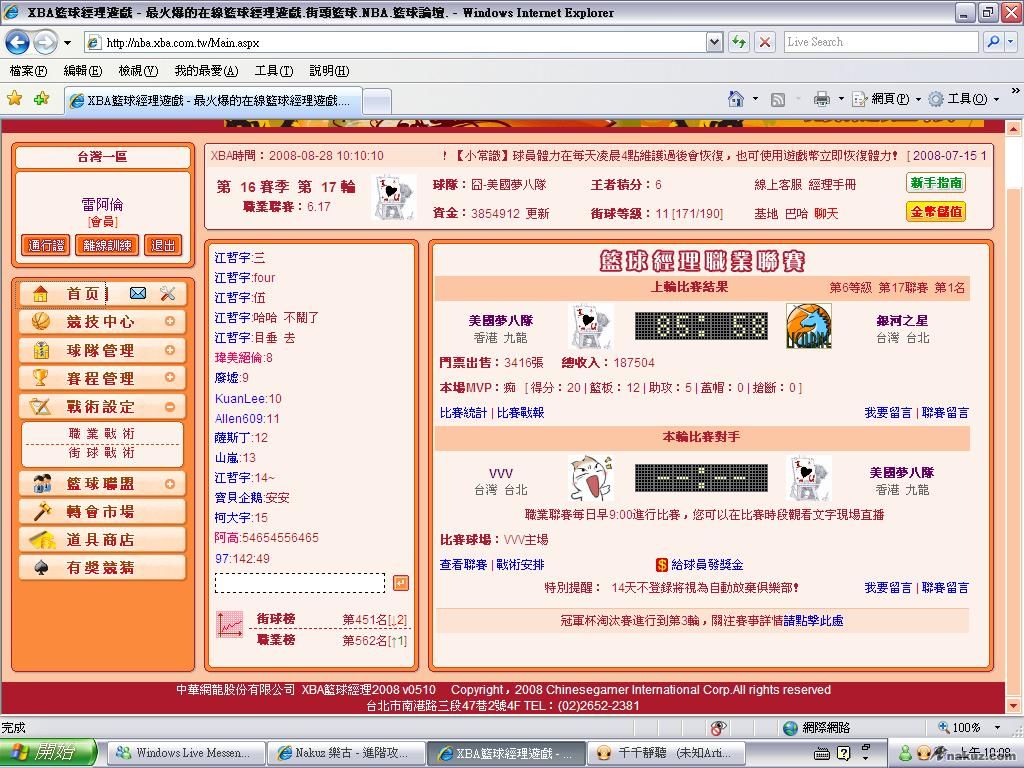The image size is (1024, 768).
Task: Click the yellow favorites star icon
Action: (14, 99)
